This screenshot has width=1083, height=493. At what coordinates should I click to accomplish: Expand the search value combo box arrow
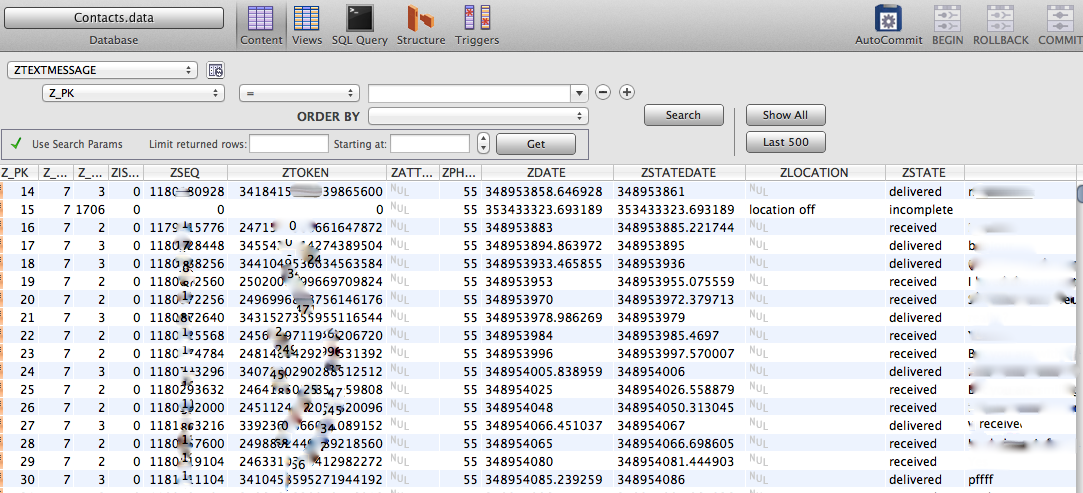pyautogui.click(x=579, y=93)
